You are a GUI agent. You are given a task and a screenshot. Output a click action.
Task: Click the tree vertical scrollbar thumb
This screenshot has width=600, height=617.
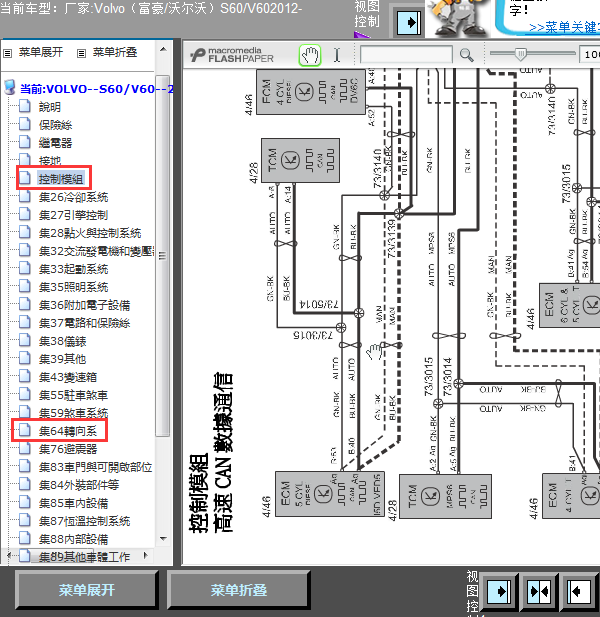(162, 255)
